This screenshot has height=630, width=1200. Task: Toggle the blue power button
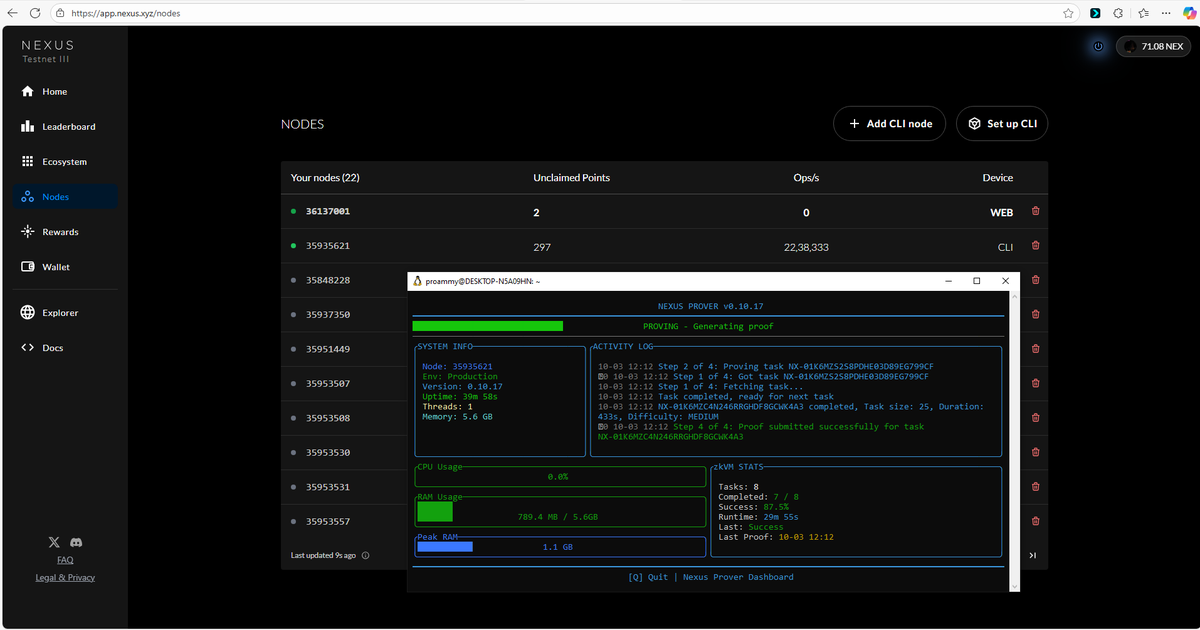click(1098, 47)
